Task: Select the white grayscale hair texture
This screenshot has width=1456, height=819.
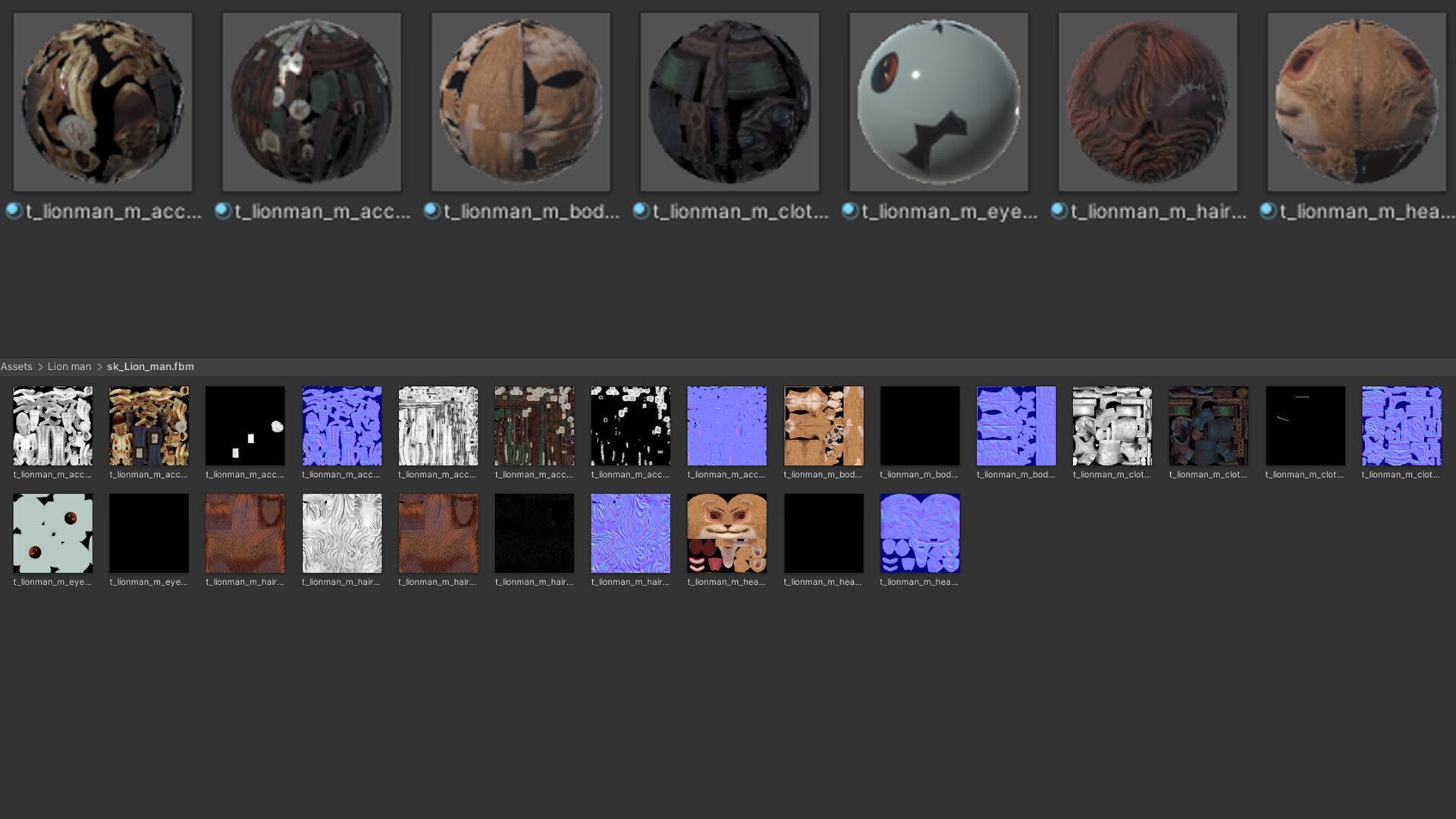Action: pos(342,533)
